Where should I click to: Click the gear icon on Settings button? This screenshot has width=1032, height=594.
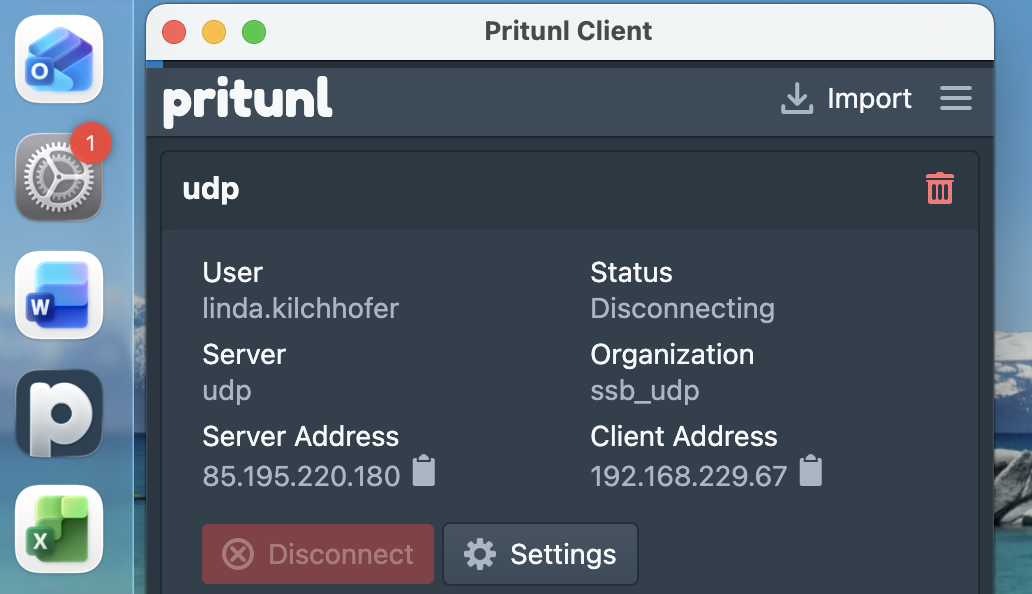click(480, 554)
